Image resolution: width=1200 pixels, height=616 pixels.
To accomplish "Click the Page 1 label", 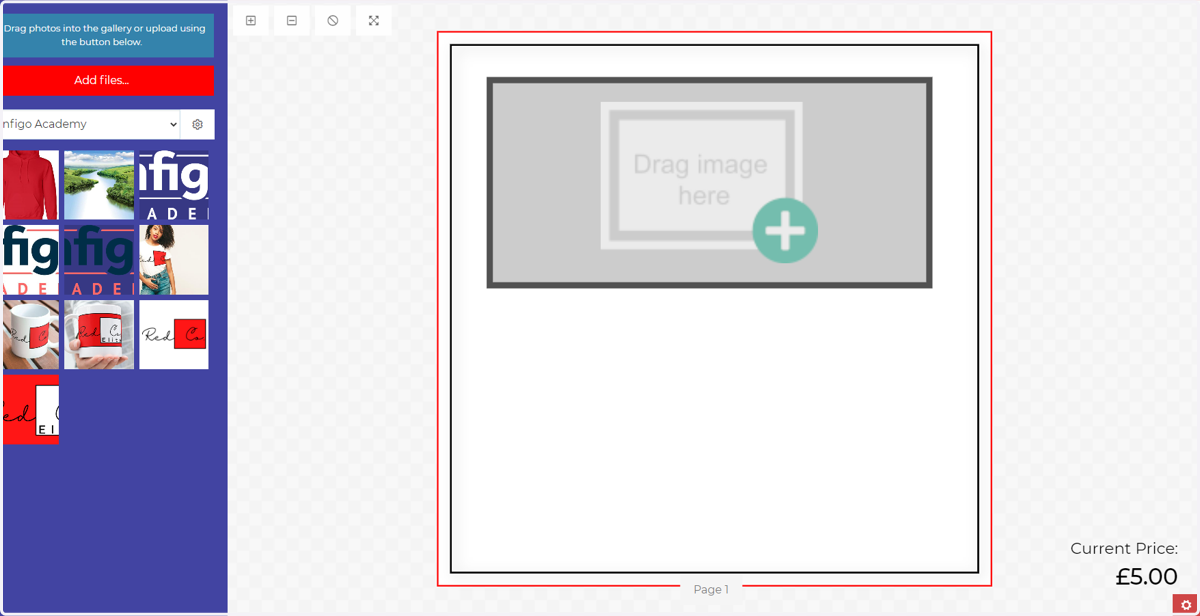I will click(x=711, y=589).
